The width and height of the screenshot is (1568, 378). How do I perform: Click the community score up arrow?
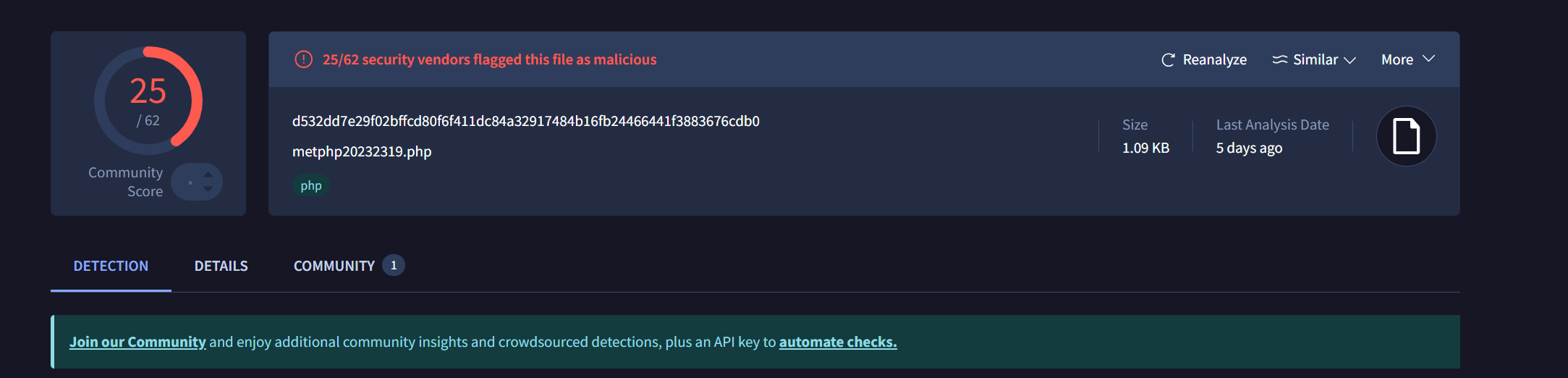click(x=208, y=175)
